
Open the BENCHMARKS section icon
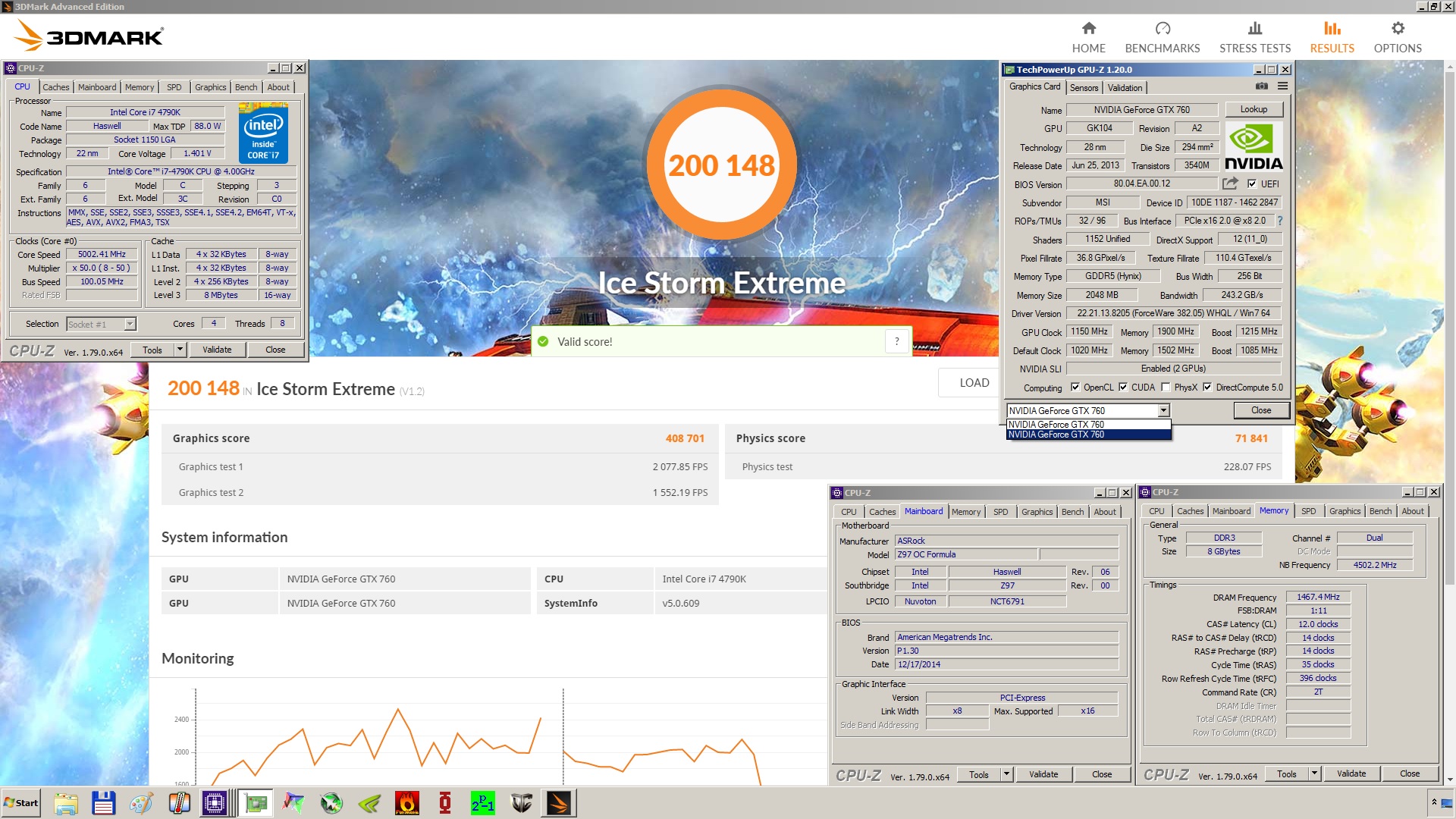1163,29
